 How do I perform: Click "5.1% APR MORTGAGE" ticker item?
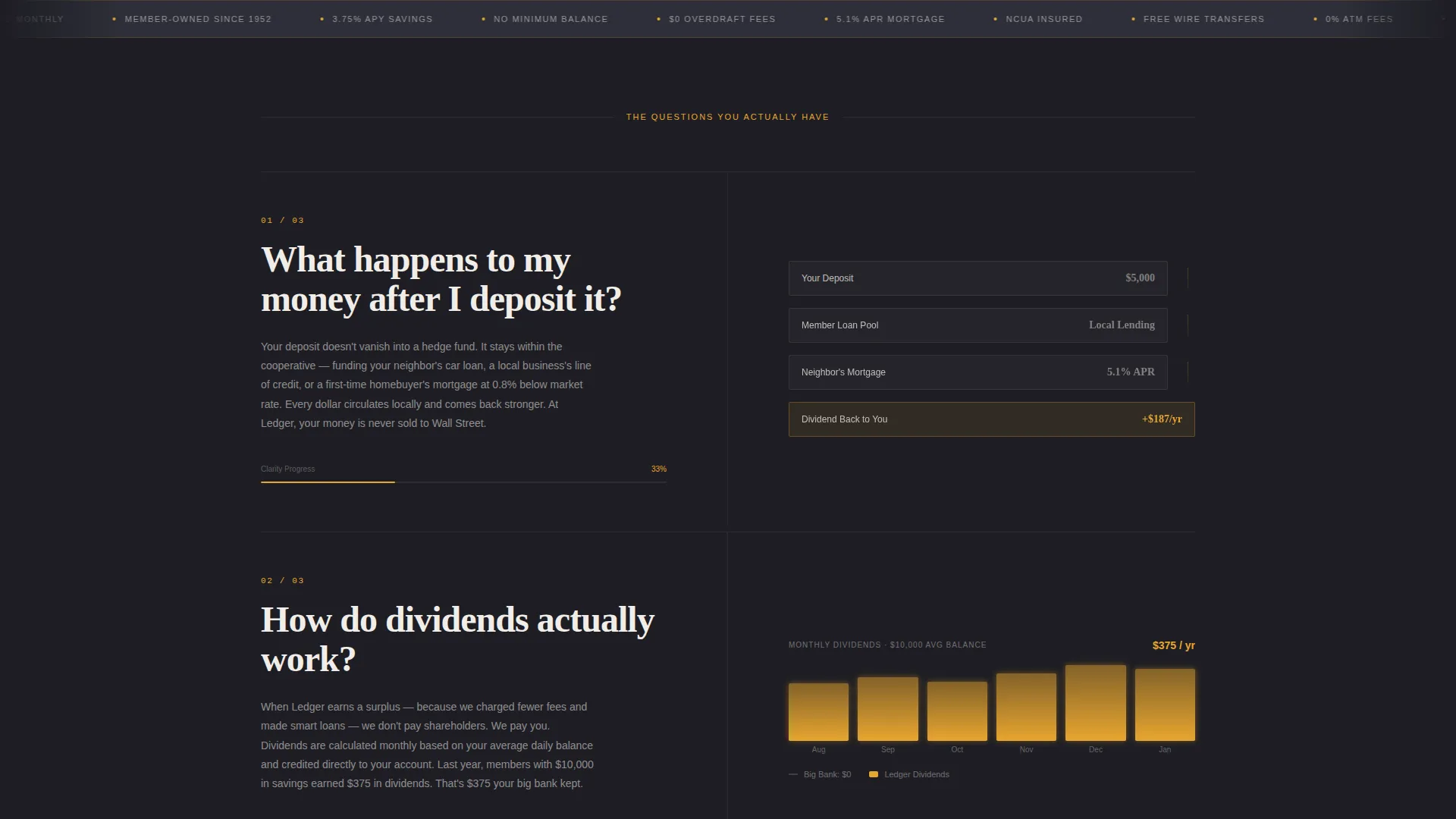[x=890, y=19]
